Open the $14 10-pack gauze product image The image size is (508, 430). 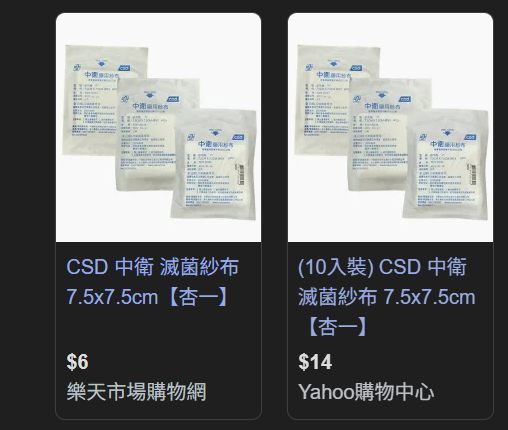[390, 127]
